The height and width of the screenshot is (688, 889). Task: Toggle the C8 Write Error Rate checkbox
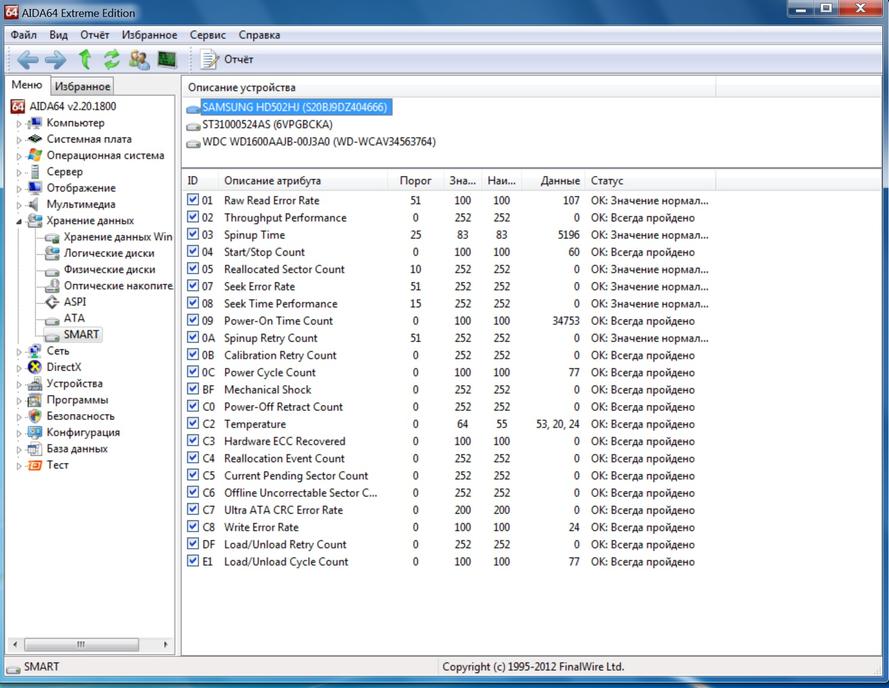tap(193, 526)
